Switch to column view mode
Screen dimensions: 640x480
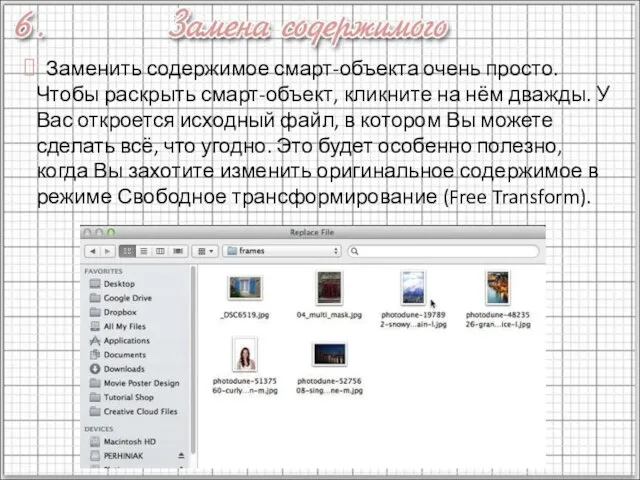coord(160,251)
